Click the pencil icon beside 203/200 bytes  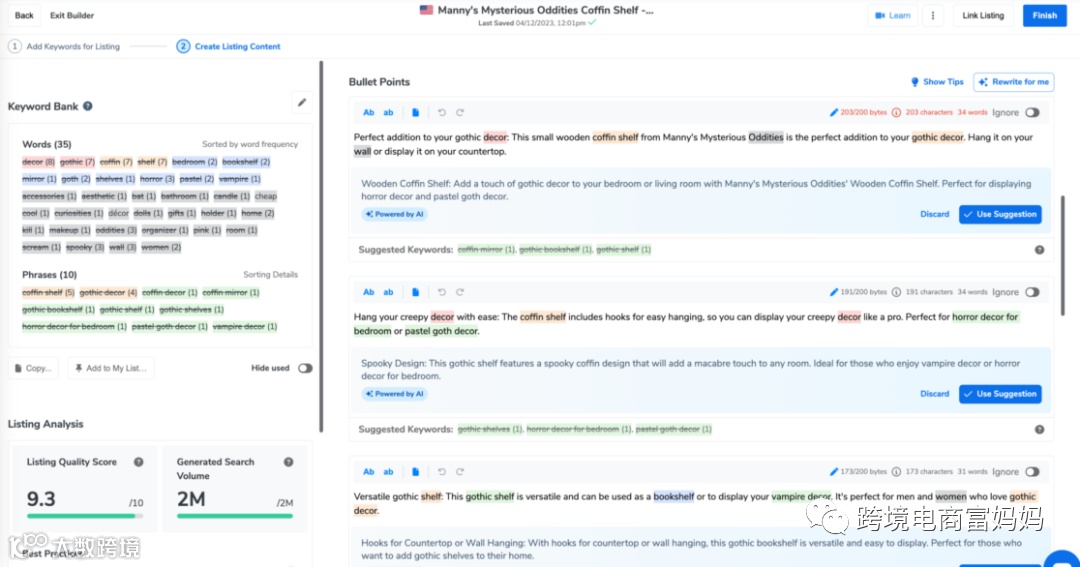coord(833,112)
